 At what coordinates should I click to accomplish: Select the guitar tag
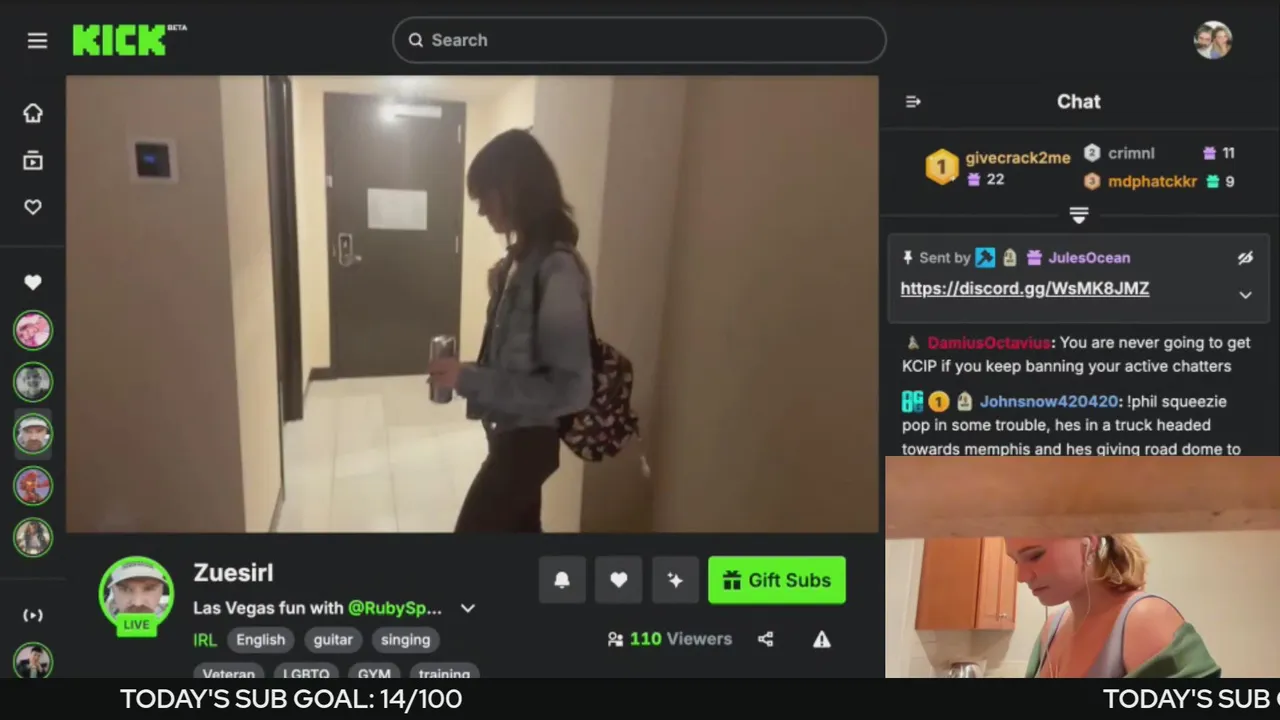pyautogui.click(x=333, y=640)
